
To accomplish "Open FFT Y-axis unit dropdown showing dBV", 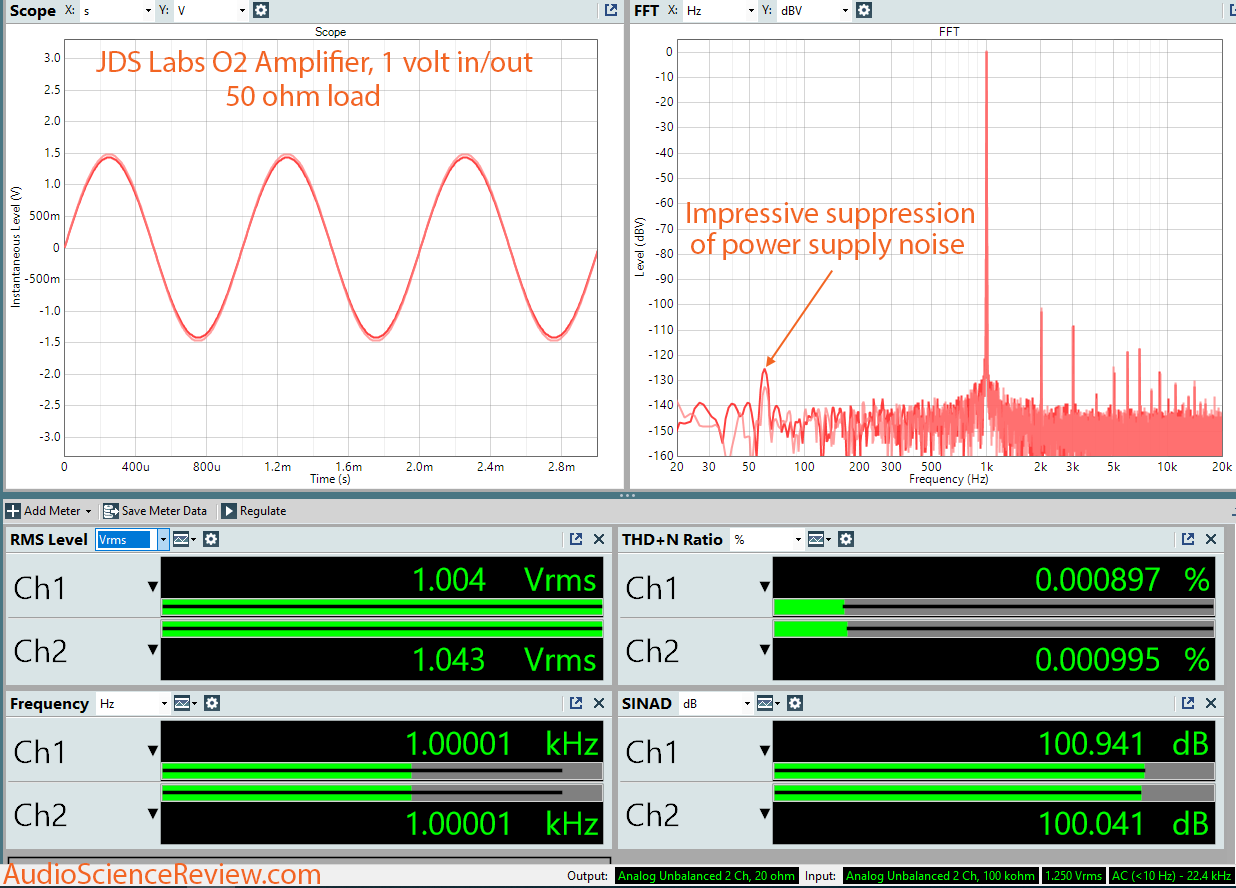I will pos(814,10).
